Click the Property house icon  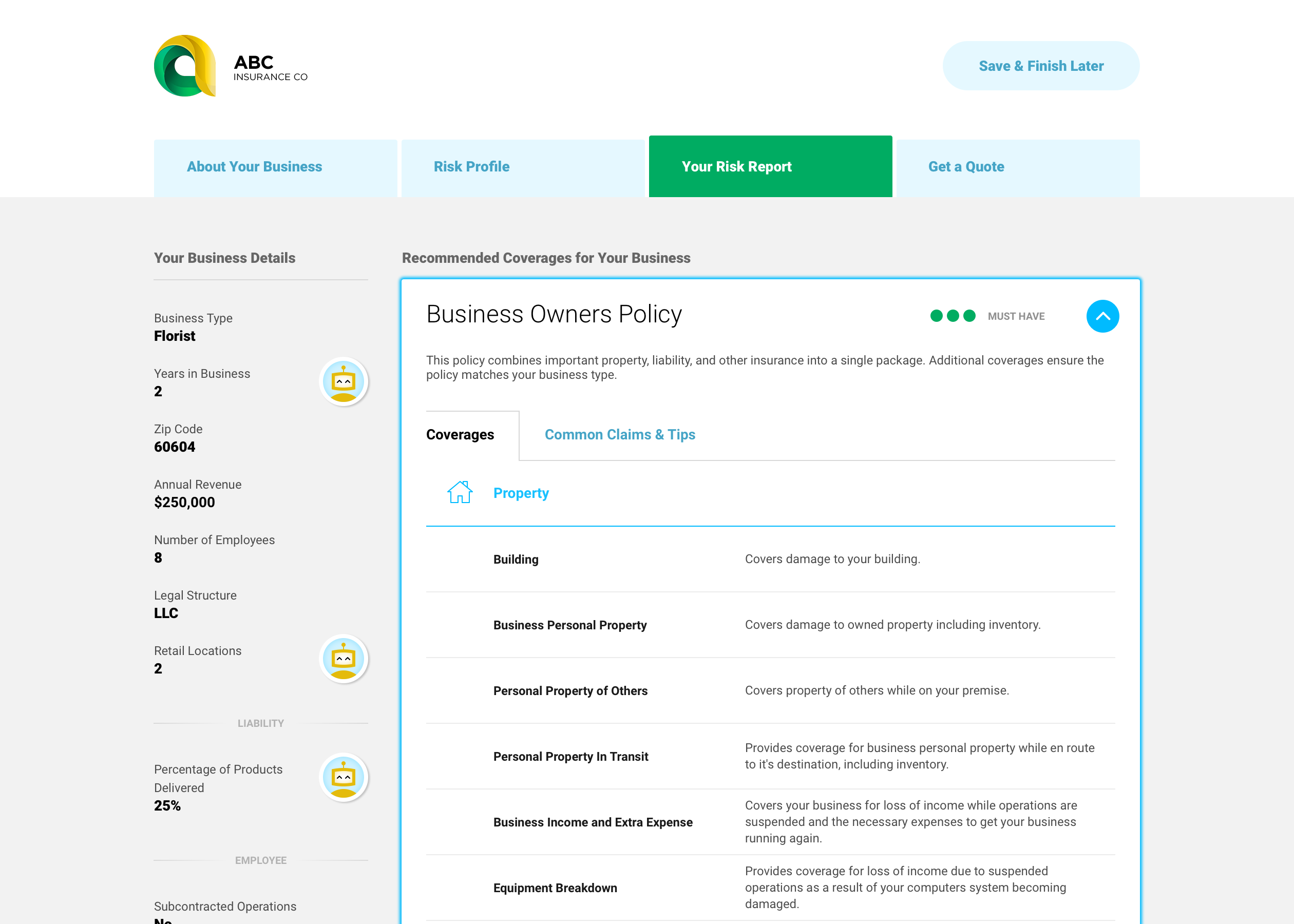click(459, 492)
